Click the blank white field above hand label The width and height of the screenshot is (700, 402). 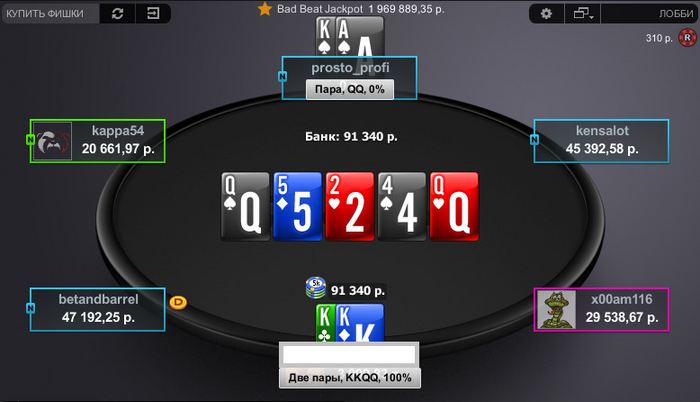pos(349,355)
